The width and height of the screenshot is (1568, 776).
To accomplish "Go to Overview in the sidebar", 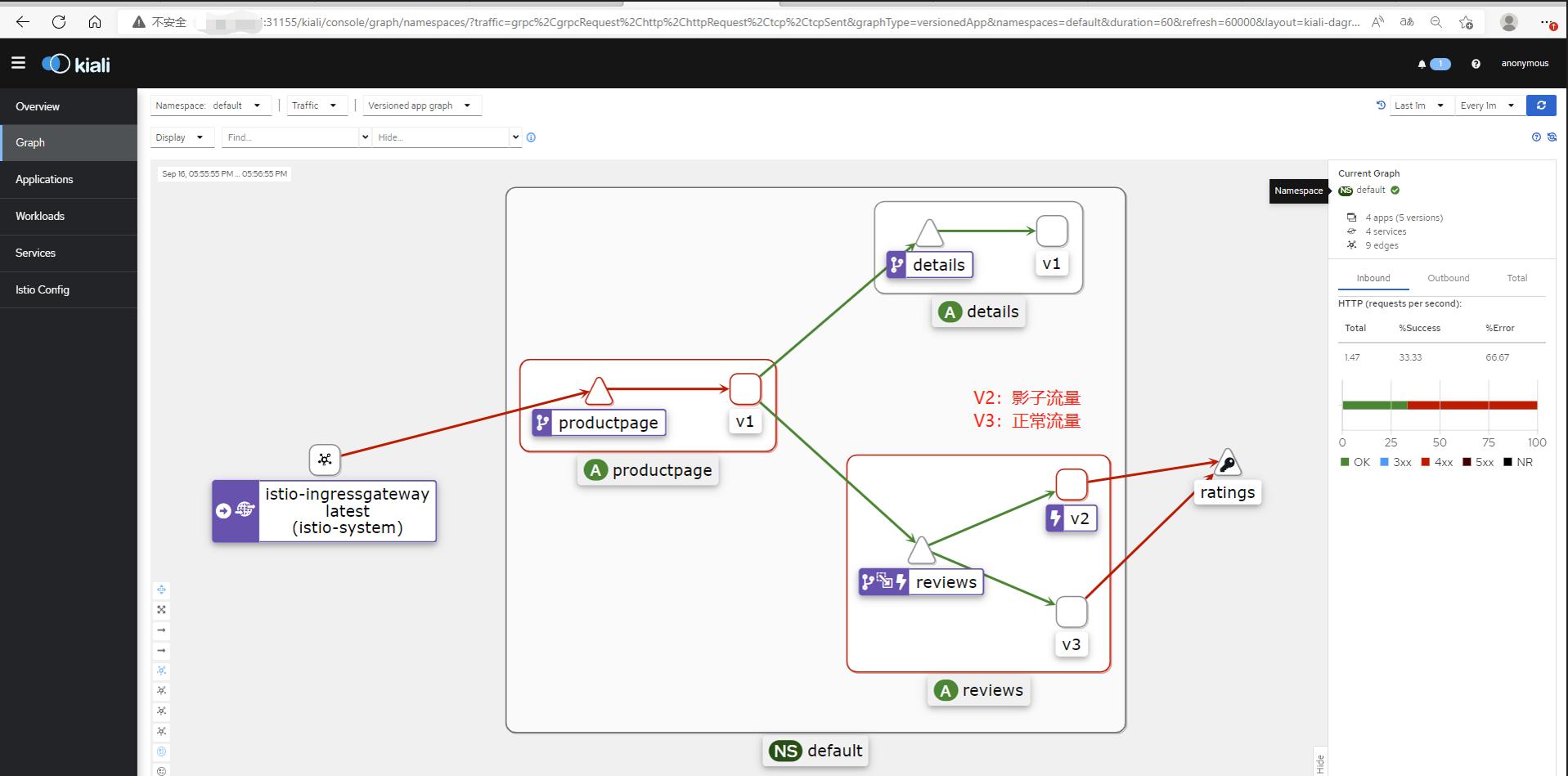I will (x=69, y=106).
